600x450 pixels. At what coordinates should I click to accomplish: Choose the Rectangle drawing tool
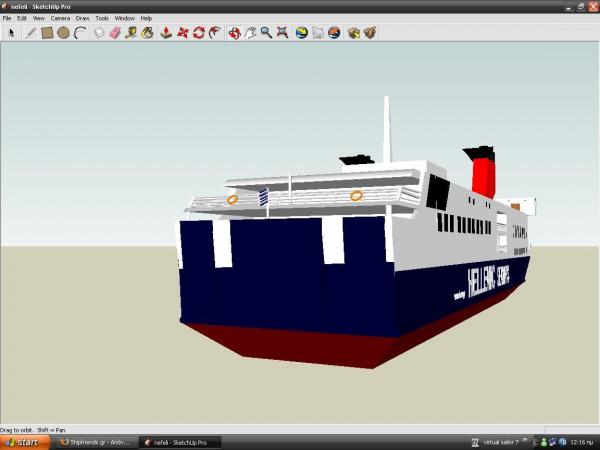click(x=47, y=32)
